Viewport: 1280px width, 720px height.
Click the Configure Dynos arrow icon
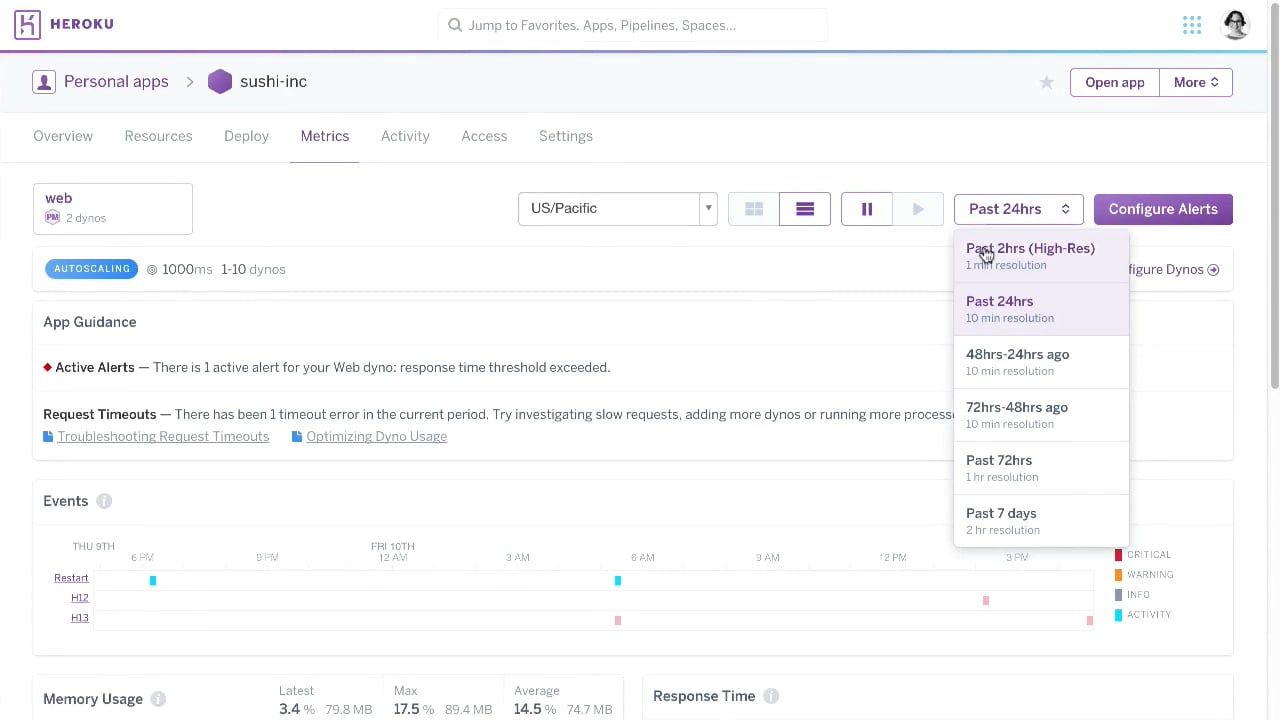click(1213, 269)
